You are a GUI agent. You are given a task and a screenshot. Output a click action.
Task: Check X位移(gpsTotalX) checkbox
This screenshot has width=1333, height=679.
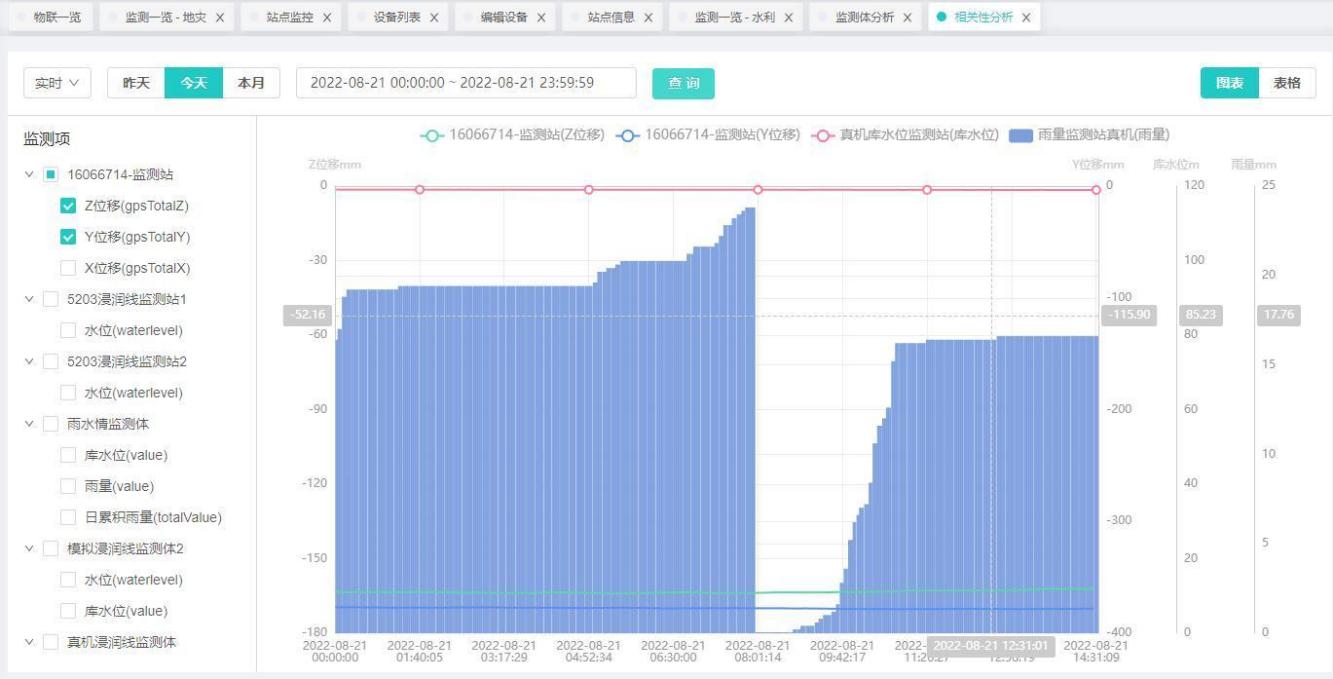[68, 268]
